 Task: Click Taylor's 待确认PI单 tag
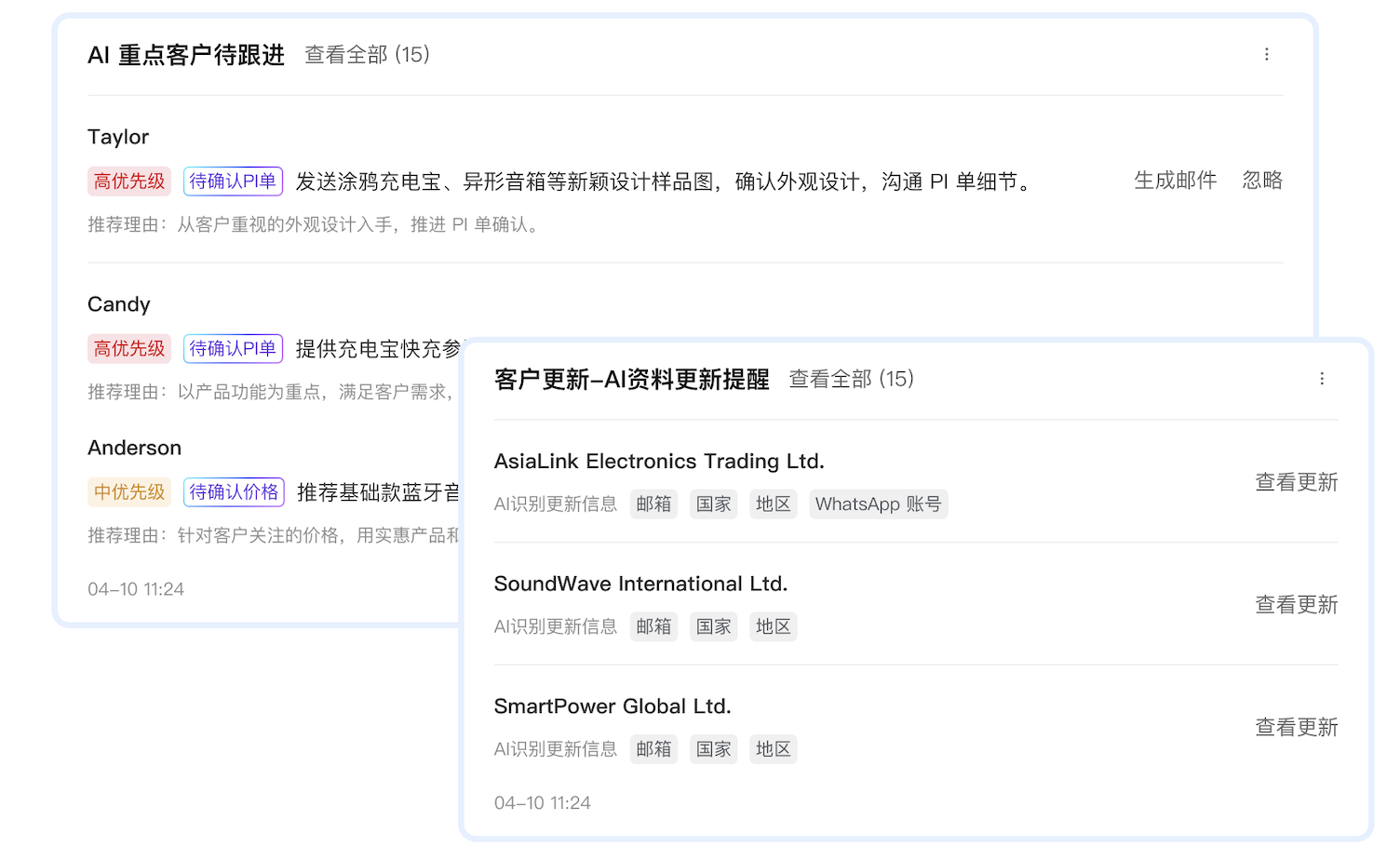pos(233,181)
